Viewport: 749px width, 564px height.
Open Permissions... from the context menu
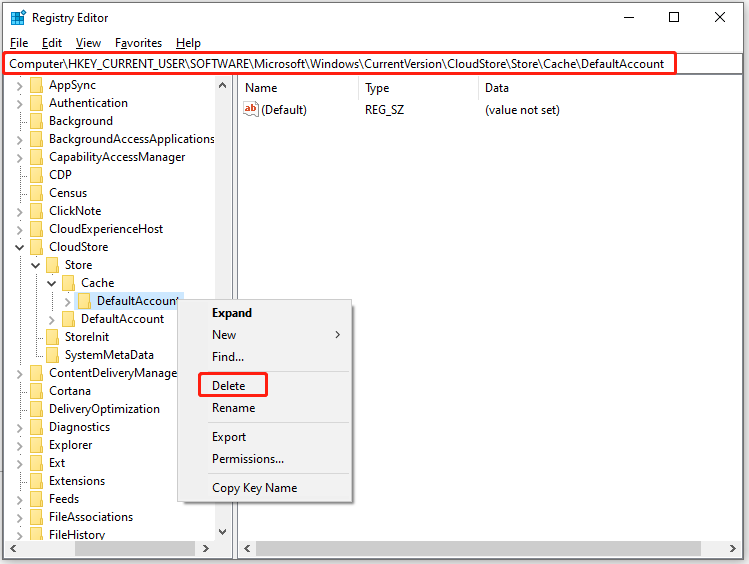pos(248,459)
